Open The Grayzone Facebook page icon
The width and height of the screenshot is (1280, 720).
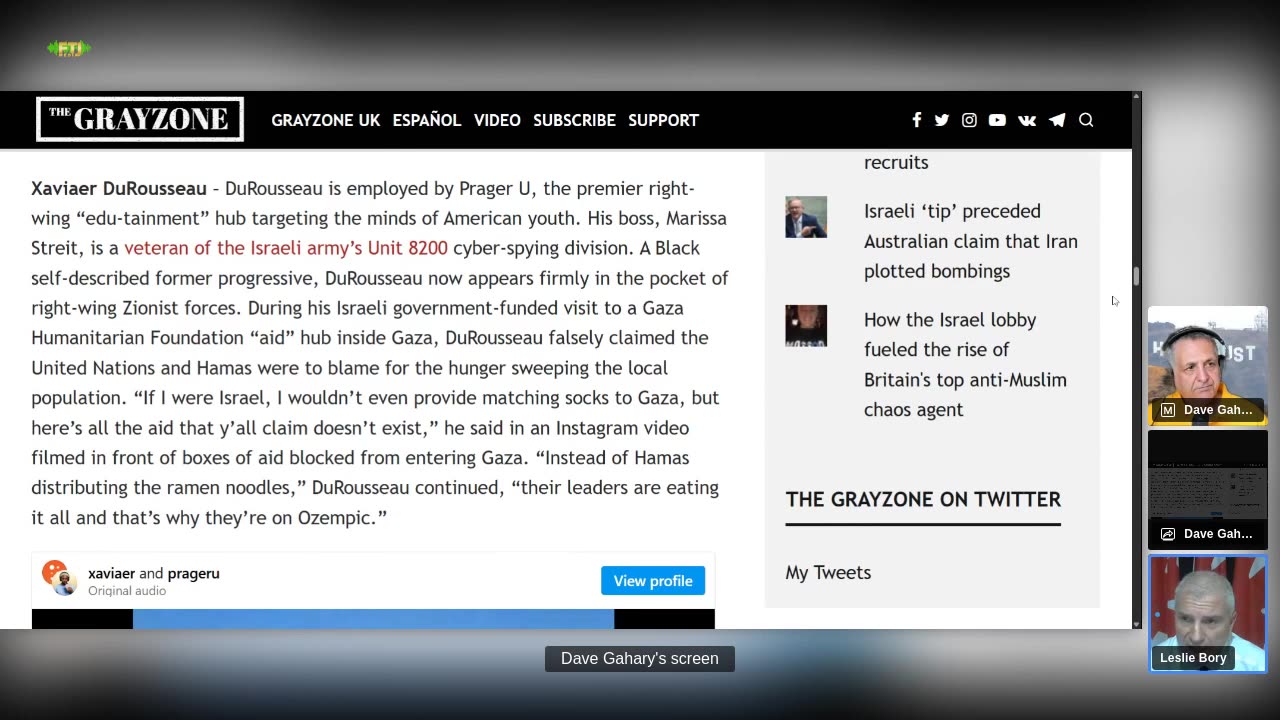pos(916,120)
